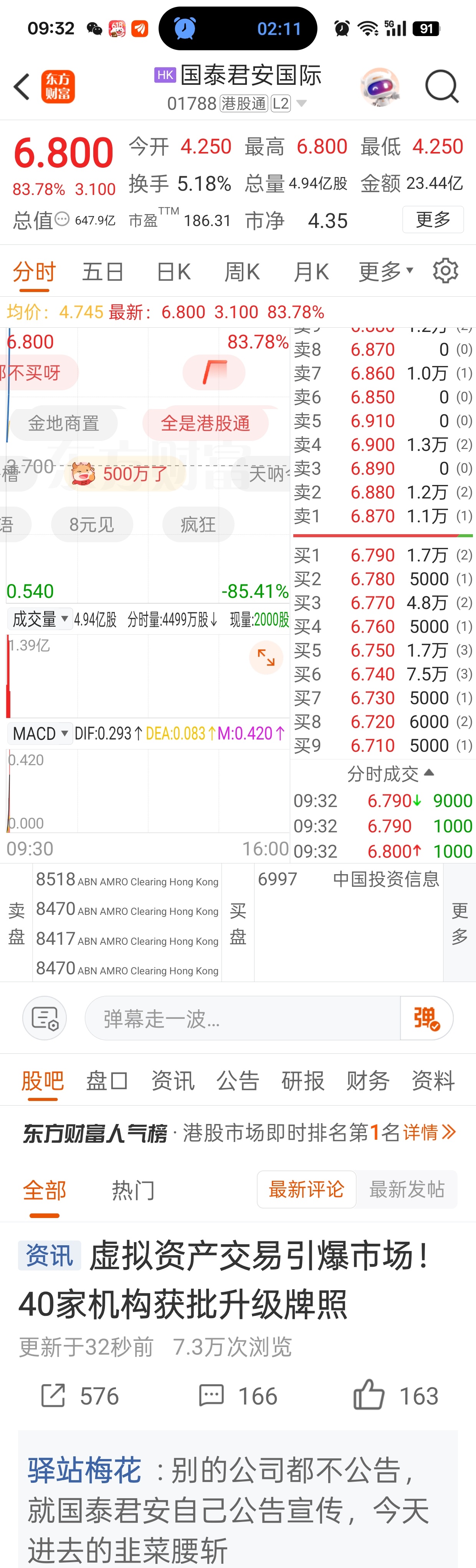The height and width of the screenshot is (1568, 476).
Task: Select 买1 bid row at 6.790
Action: 383,555
